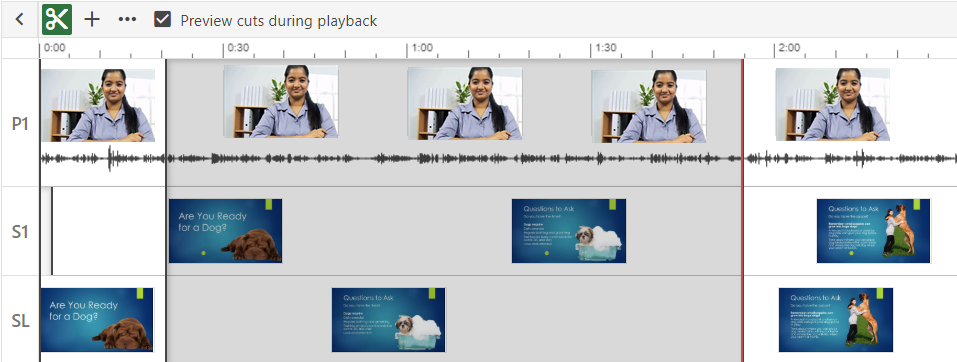
Task: Click the P1 audio waveform
Action: 498,159
